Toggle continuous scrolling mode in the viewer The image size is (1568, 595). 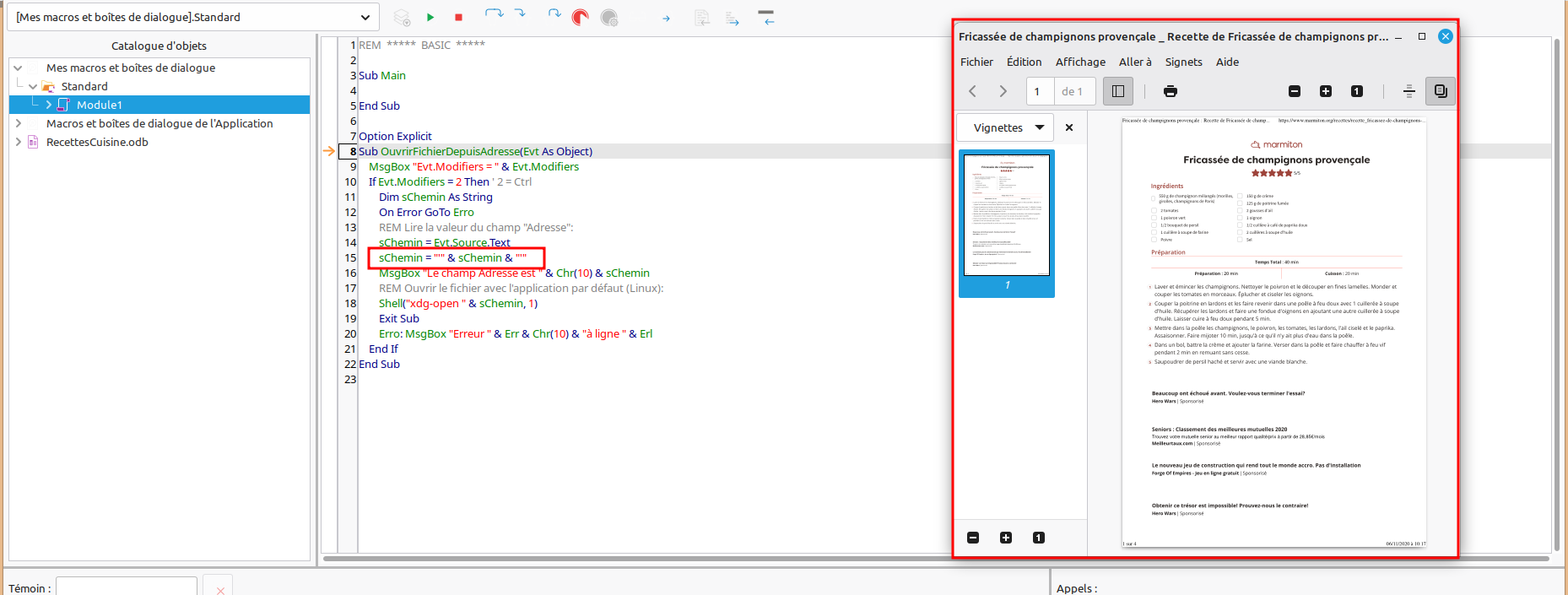[1408, 91]
